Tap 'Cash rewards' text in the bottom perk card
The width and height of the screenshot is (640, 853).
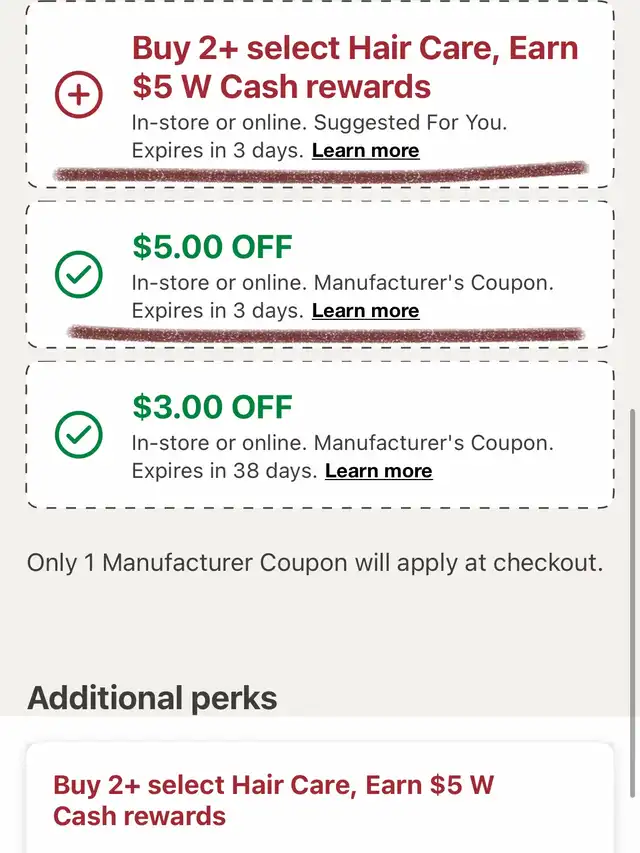(139, 817)
